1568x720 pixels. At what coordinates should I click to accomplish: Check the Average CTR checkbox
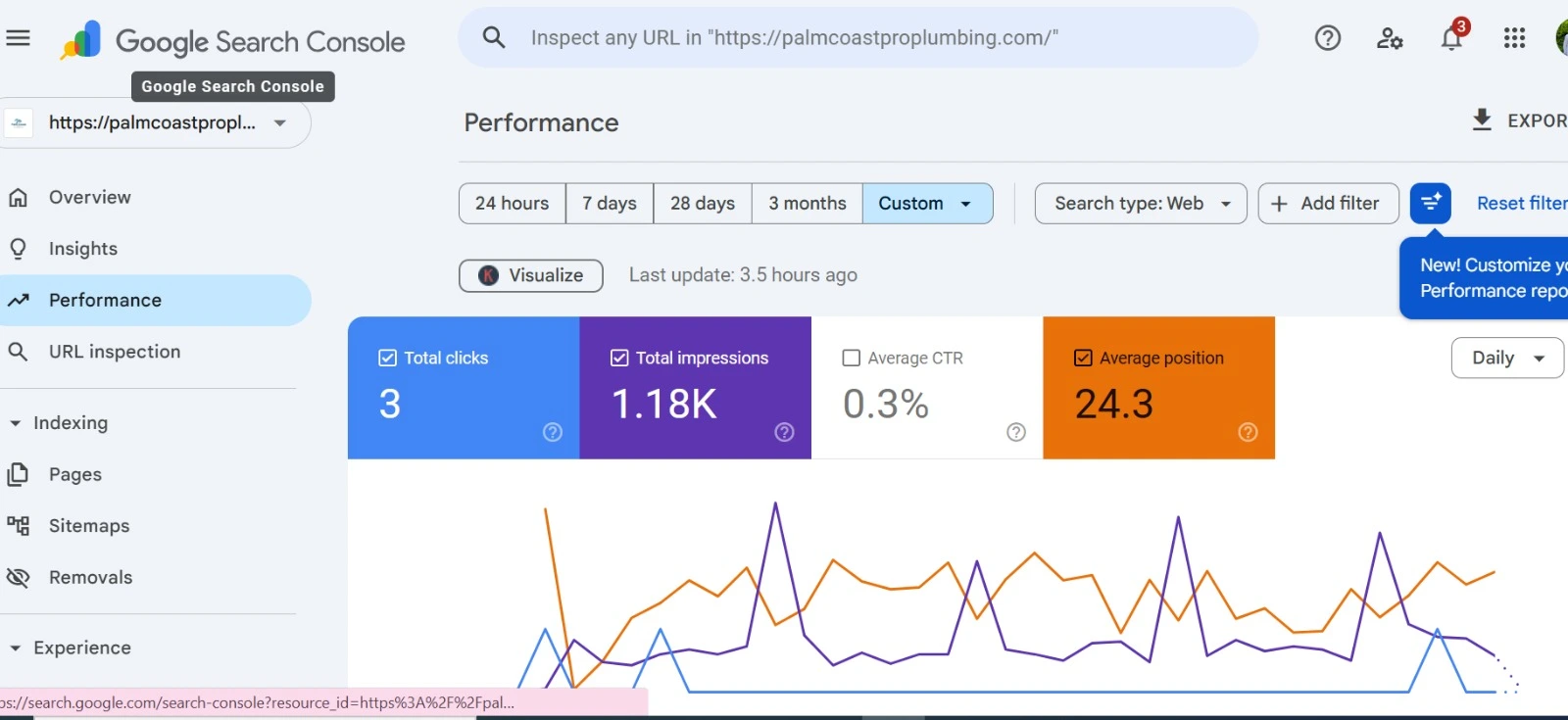(852, 358)
